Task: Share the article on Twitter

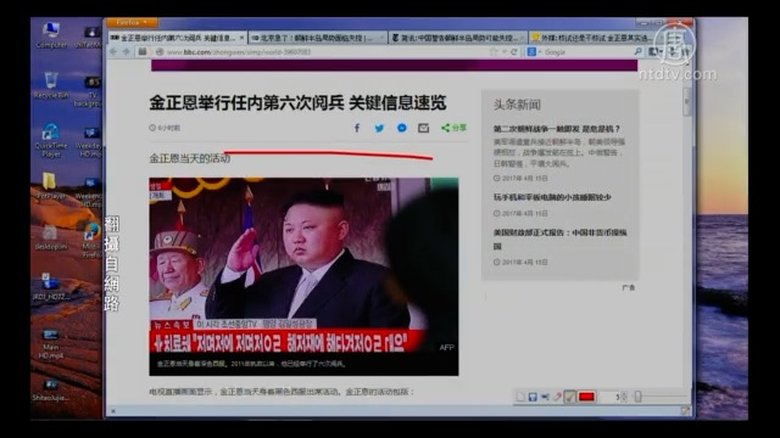Action: (x=379, y=128)
